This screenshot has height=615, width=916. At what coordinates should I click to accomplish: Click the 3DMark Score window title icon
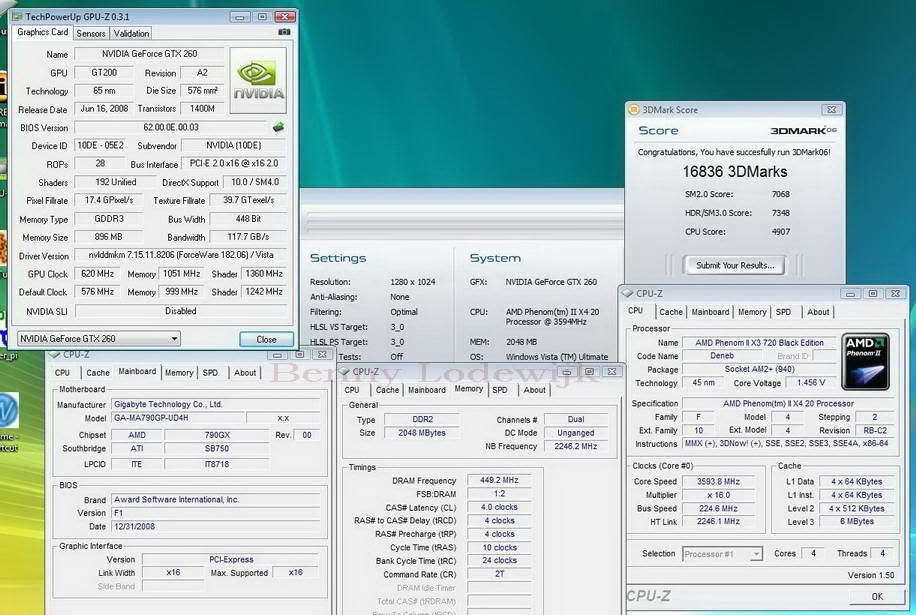[x=633, y=109]
